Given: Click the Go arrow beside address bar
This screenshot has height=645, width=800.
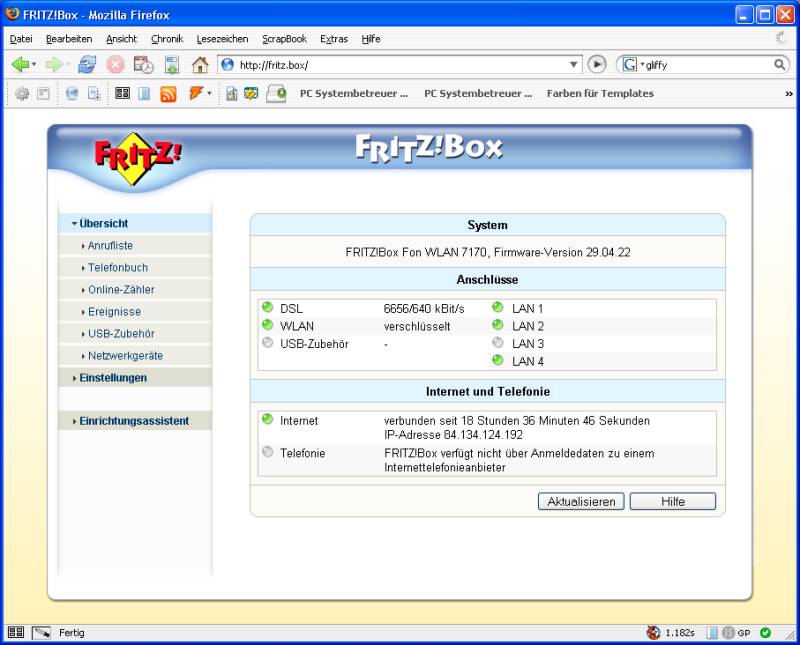Looking at the screenshot, I should coord(597,64).
